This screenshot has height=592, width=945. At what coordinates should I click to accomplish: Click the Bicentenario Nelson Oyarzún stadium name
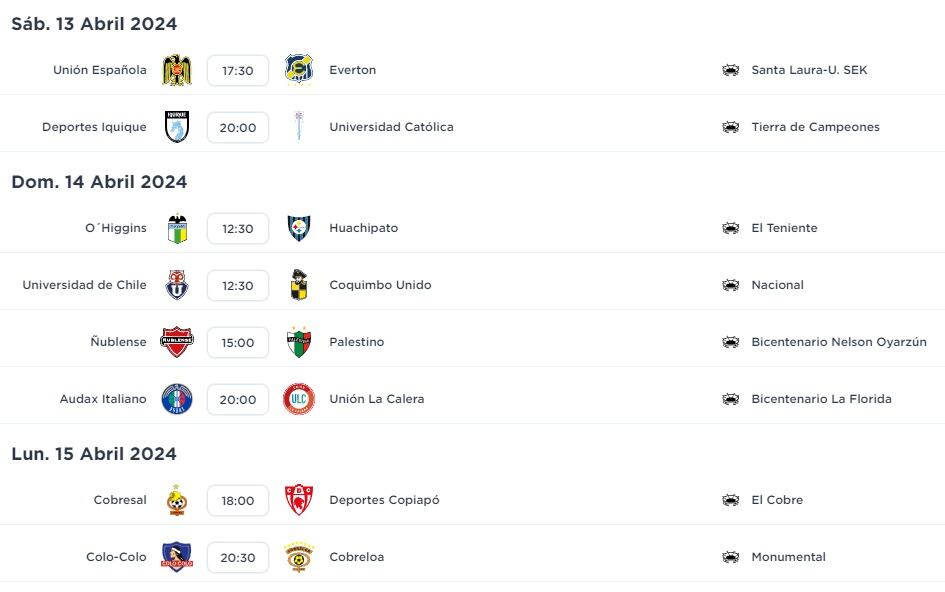tap(839, 342)
